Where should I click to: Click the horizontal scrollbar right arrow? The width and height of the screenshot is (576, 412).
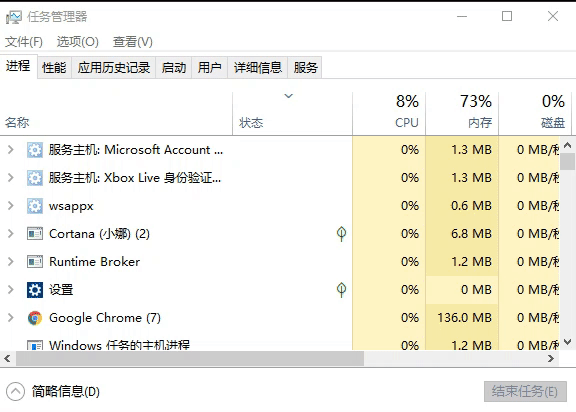click(551, 359)
